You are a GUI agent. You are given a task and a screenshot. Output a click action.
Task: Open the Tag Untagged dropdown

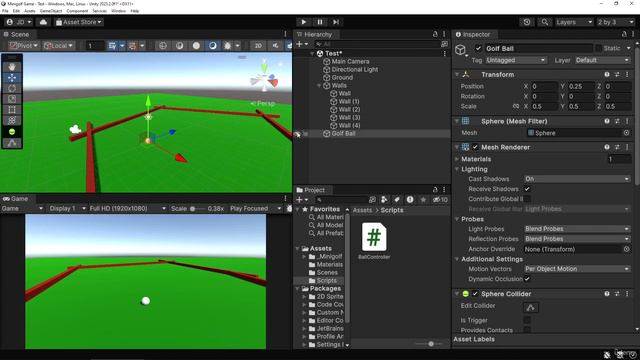[516, 60]
